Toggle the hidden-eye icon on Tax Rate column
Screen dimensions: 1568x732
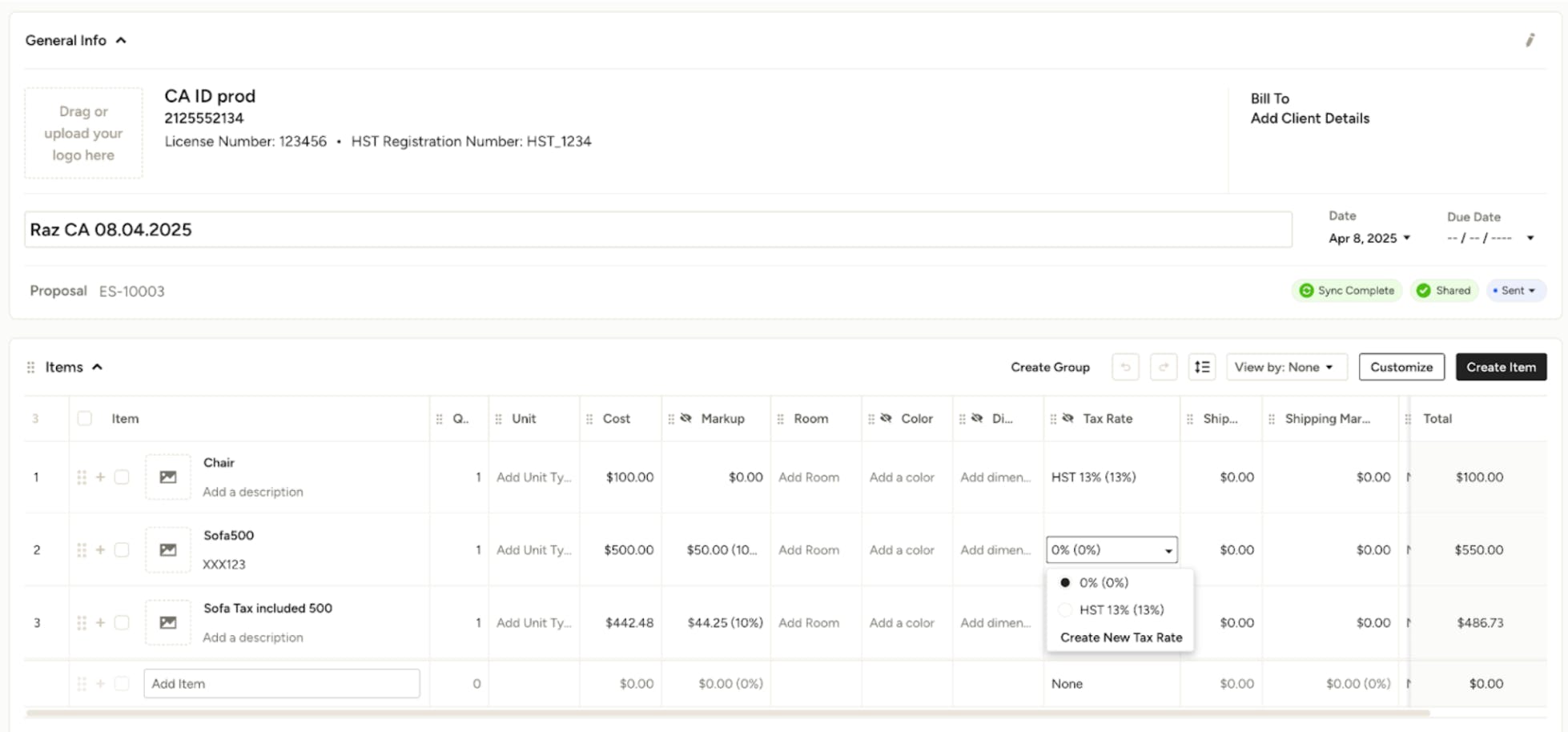(x=1067, y=418)
